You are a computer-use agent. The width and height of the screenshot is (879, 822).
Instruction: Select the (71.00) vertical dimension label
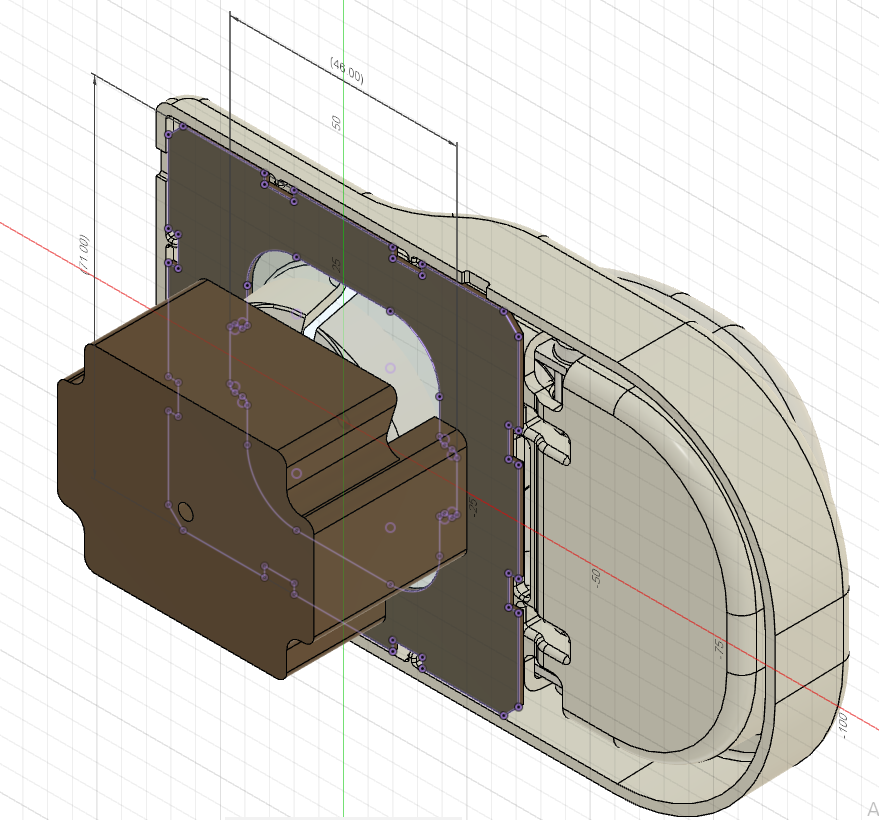84,255
